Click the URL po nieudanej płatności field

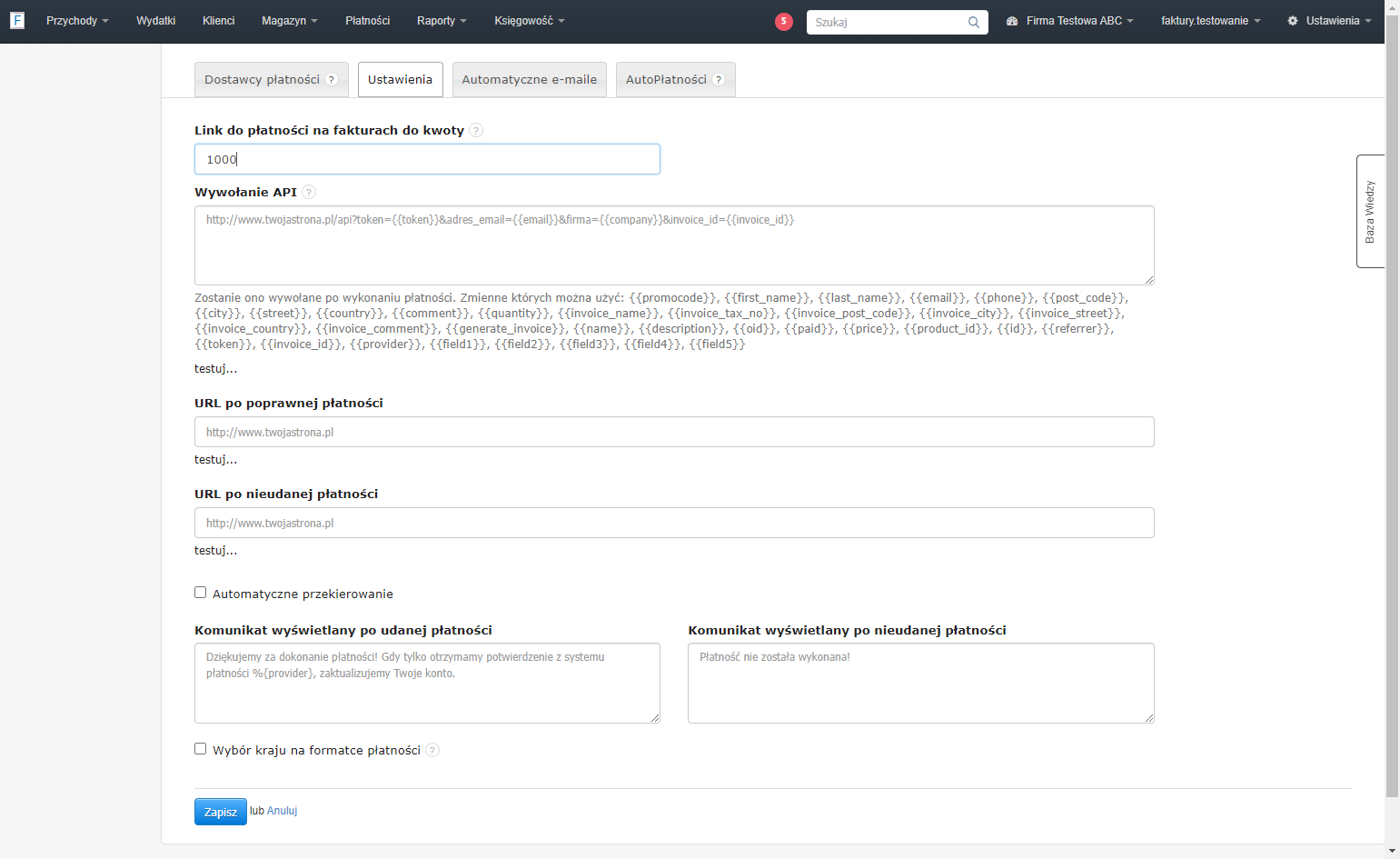pos(674,523)
